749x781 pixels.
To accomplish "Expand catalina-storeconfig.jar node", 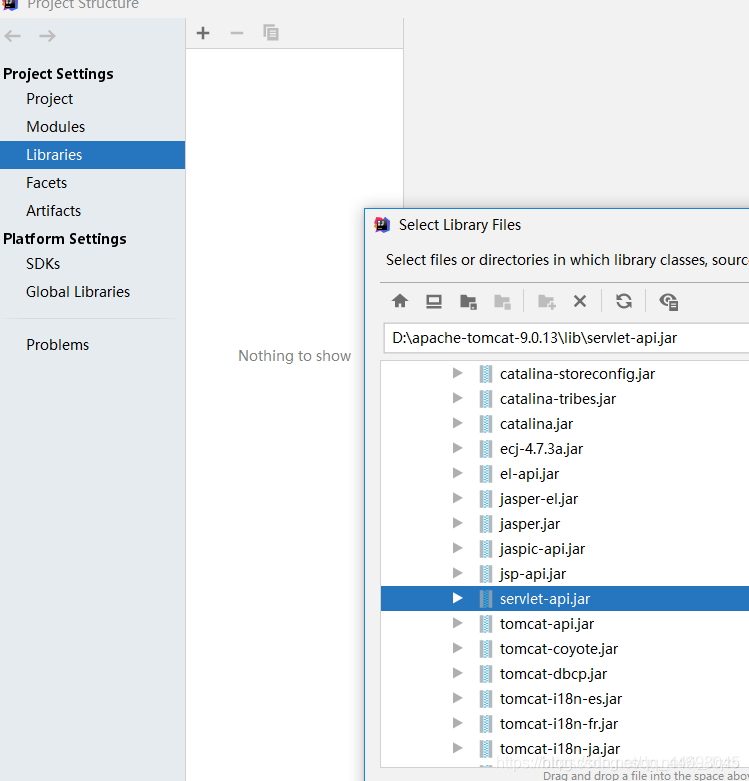I will point(457,373).
